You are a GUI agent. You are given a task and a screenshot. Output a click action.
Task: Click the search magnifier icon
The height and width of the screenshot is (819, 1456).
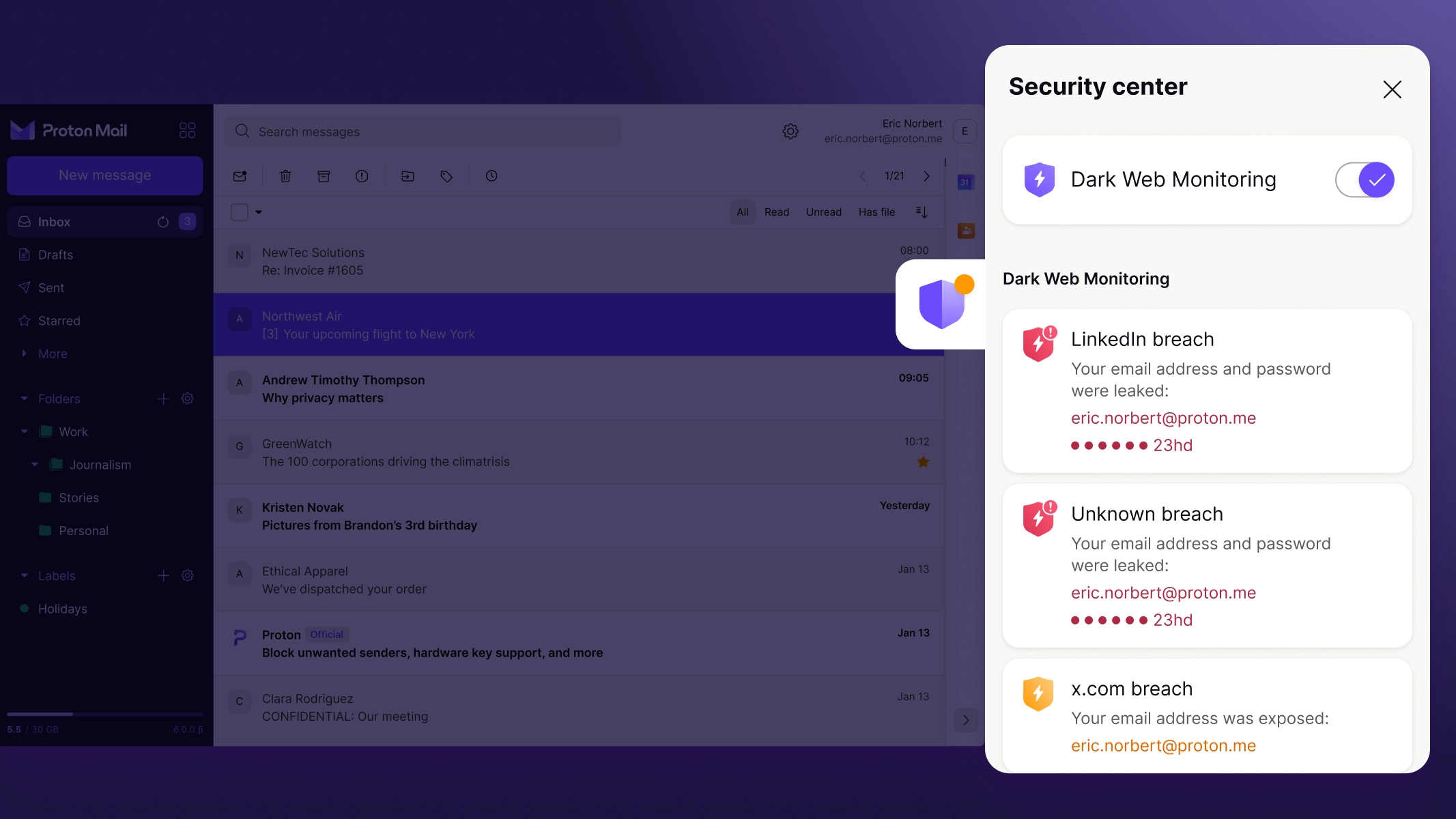(x=242, y=131)
